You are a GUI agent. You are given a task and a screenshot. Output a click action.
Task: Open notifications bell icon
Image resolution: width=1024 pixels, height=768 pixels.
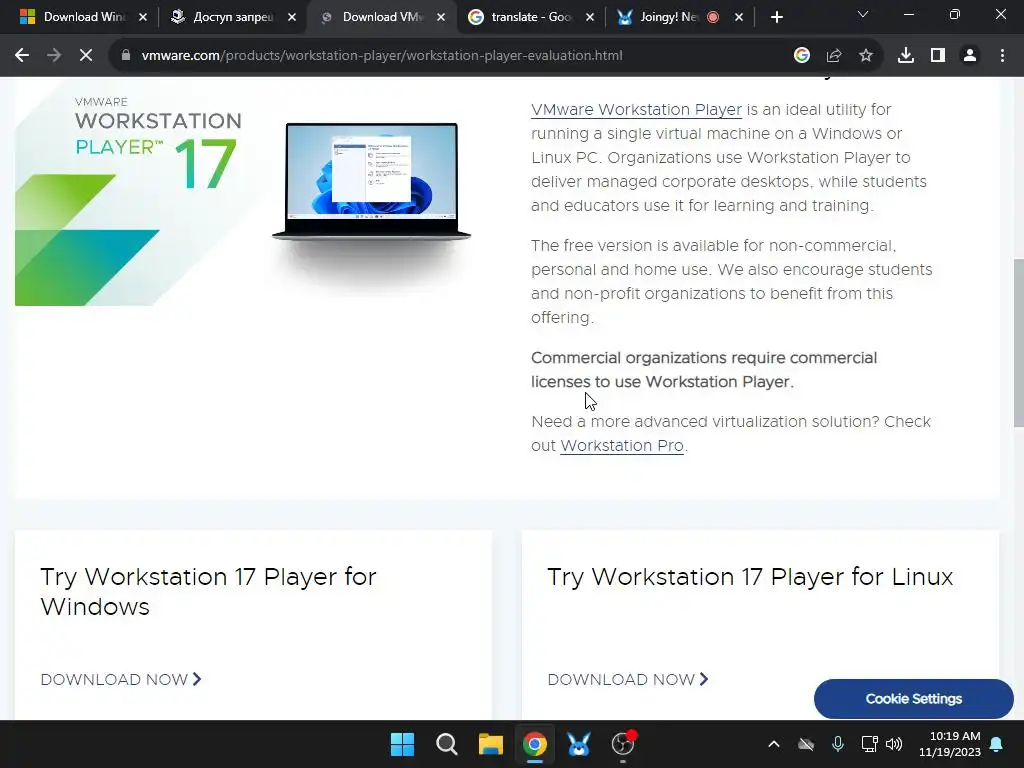pos(997,744)
